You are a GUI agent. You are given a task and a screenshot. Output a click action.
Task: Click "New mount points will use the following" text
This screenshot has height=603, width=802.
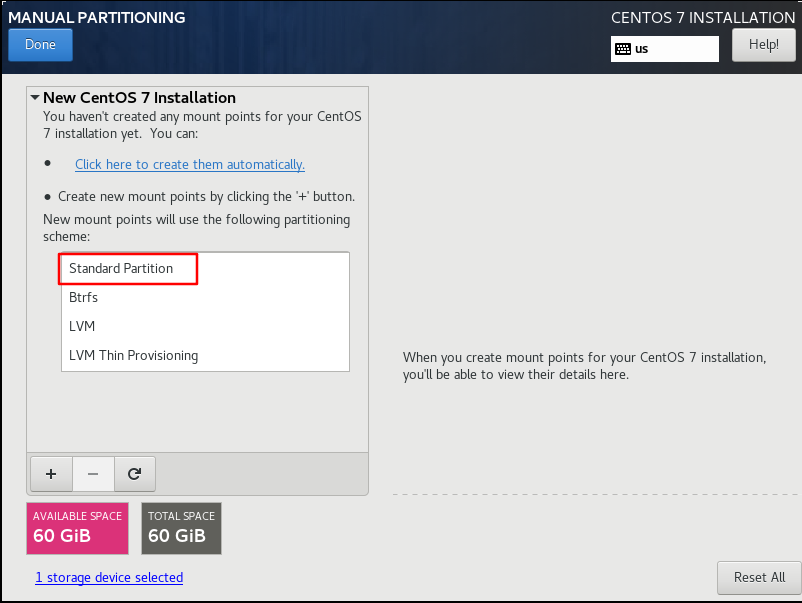pos(196,228)
